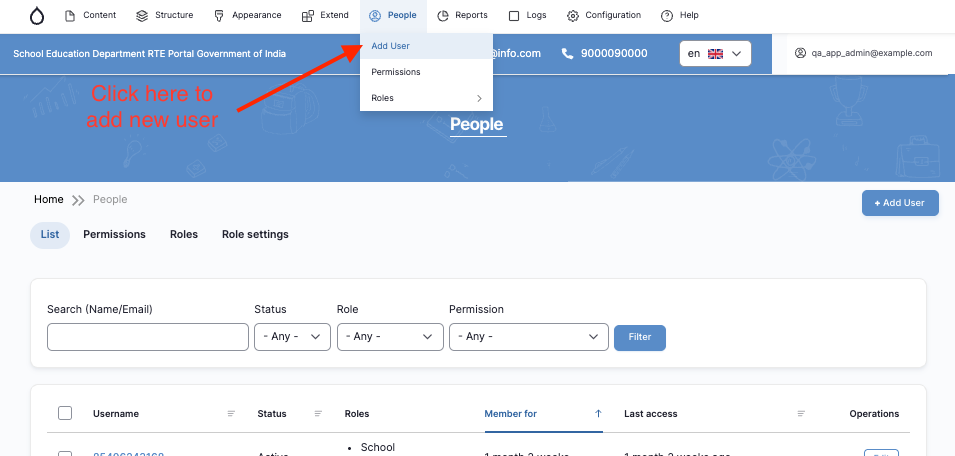Open the Reports admin menu

point(462,16)
